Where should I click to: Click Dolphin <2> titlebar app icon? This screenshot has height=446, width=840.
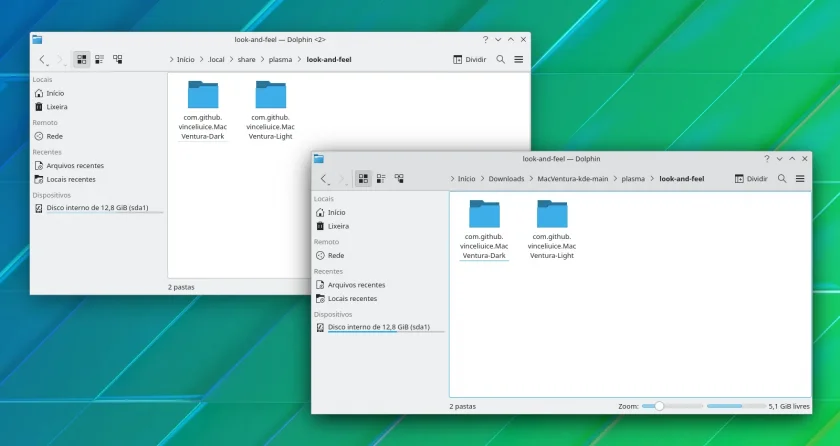click(x=37, y=40)
